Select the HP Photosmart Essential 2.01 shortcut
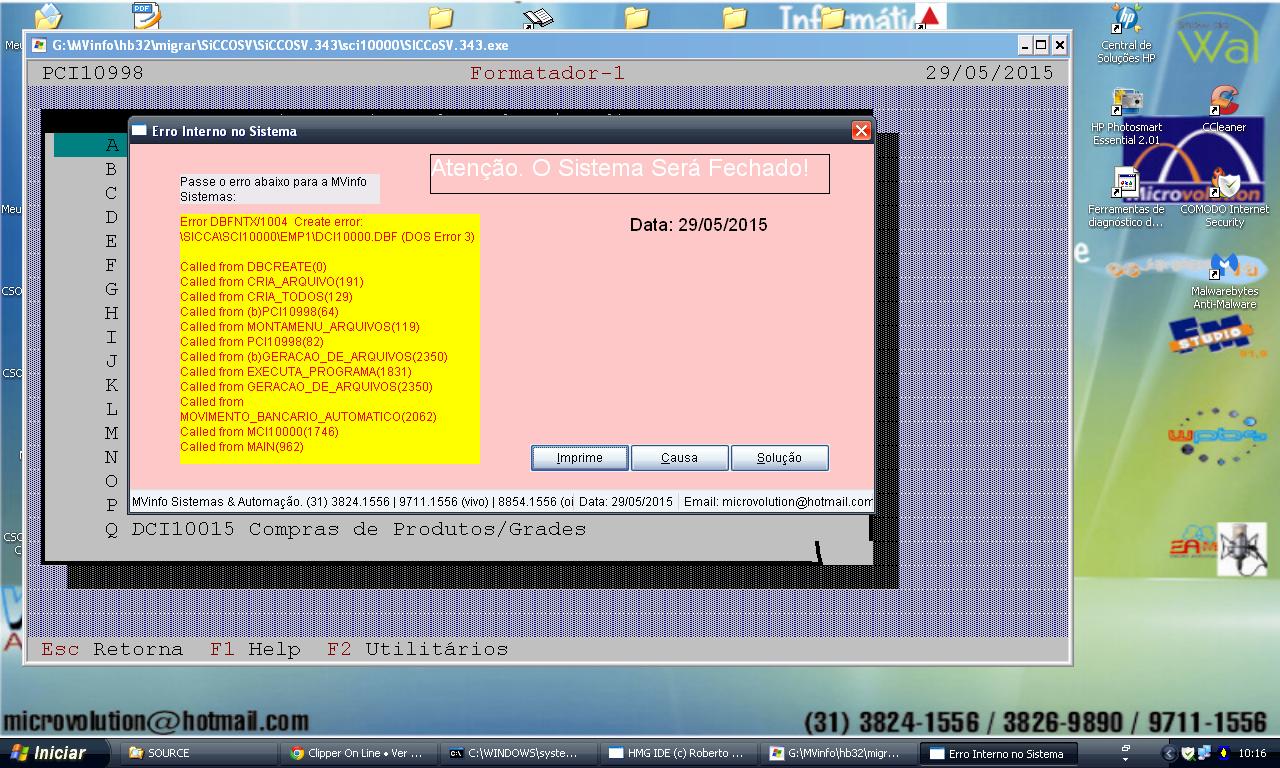1280x768 pixels. [1127, 118]
